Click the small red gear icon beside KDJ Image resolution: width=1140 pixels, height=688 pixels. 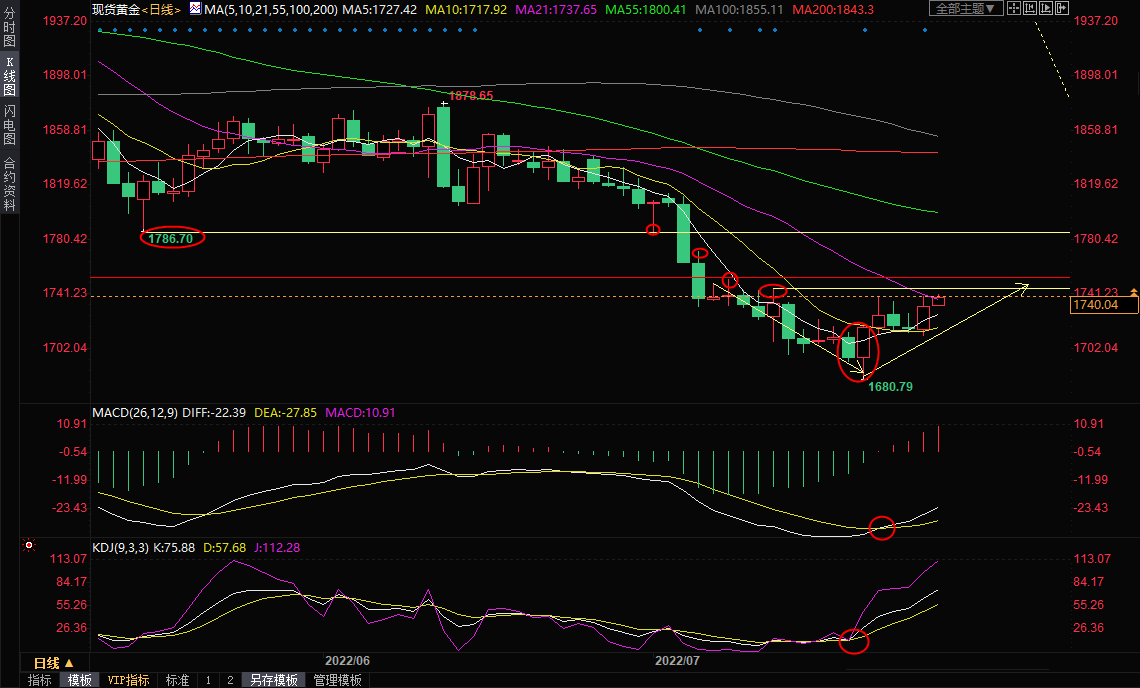(28, 546)
